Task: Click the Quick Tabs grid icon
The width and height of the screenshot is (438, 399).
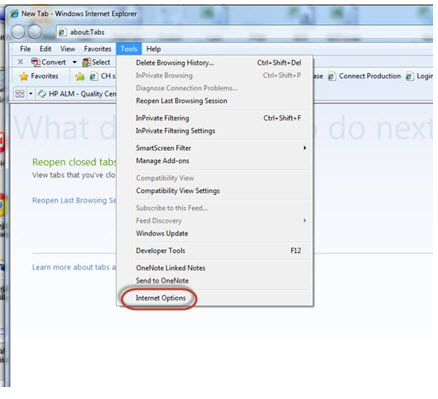Action: [x=20, y=94]
